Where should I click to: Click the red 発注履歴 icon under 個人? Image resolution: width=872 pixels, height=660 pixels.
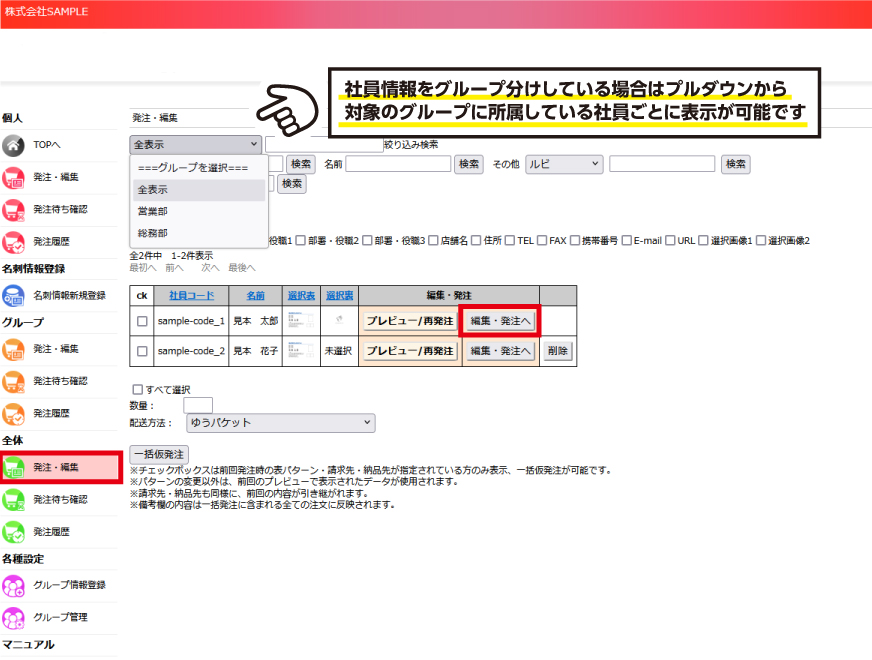(13, 241)
